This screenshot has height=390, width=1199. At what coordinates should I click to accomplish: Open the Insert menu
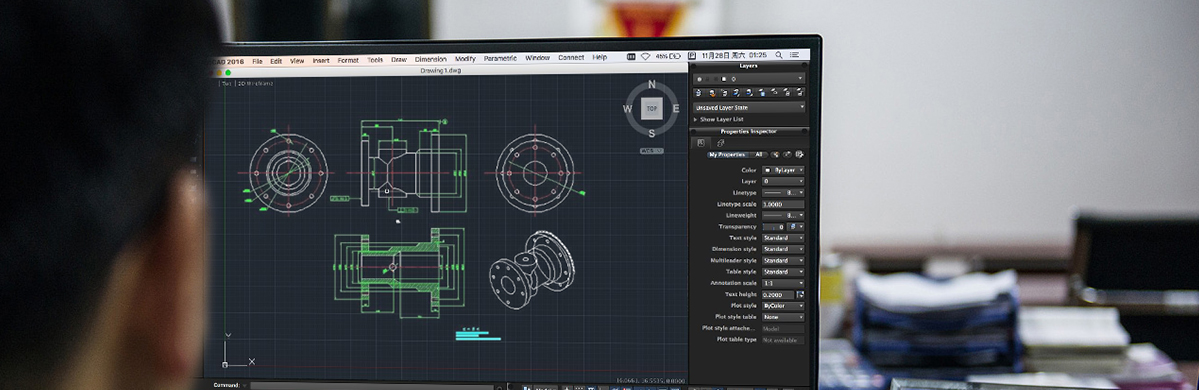point(321,60)
